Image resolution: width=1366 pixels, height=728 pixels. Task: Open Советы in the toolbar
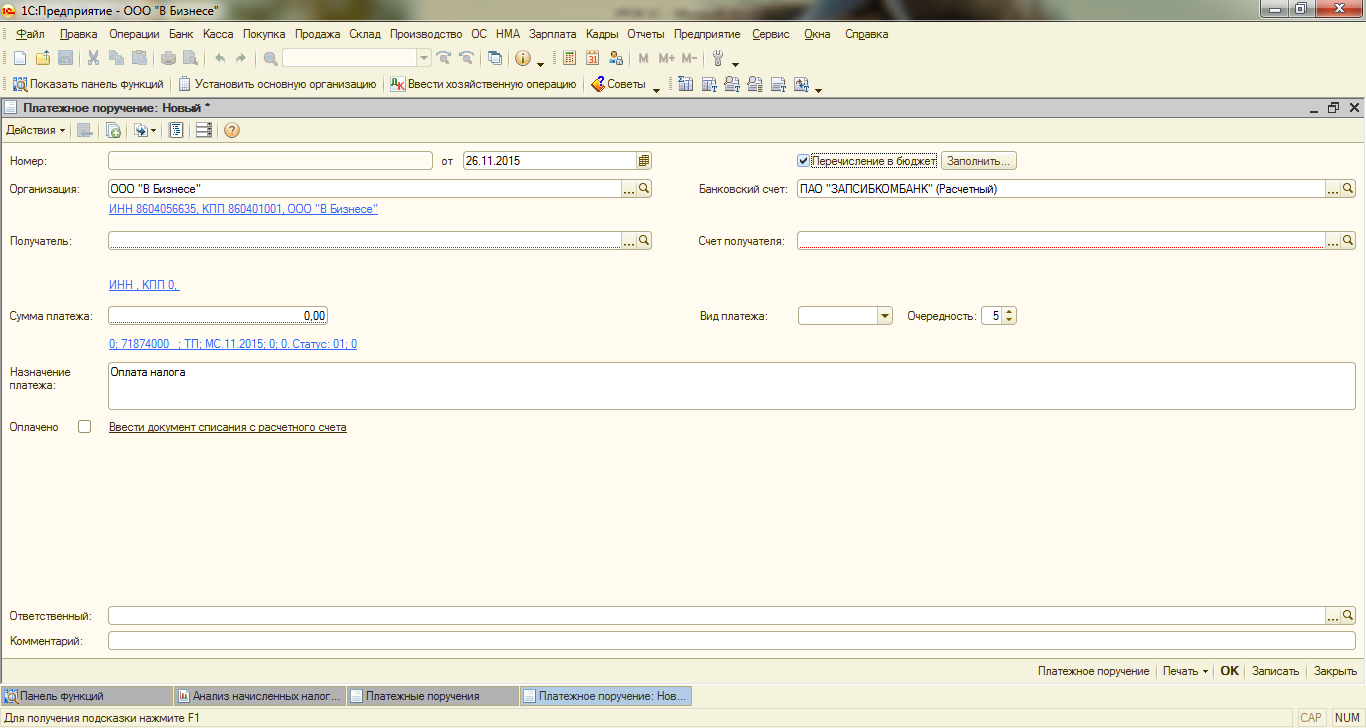click(618, 84)
